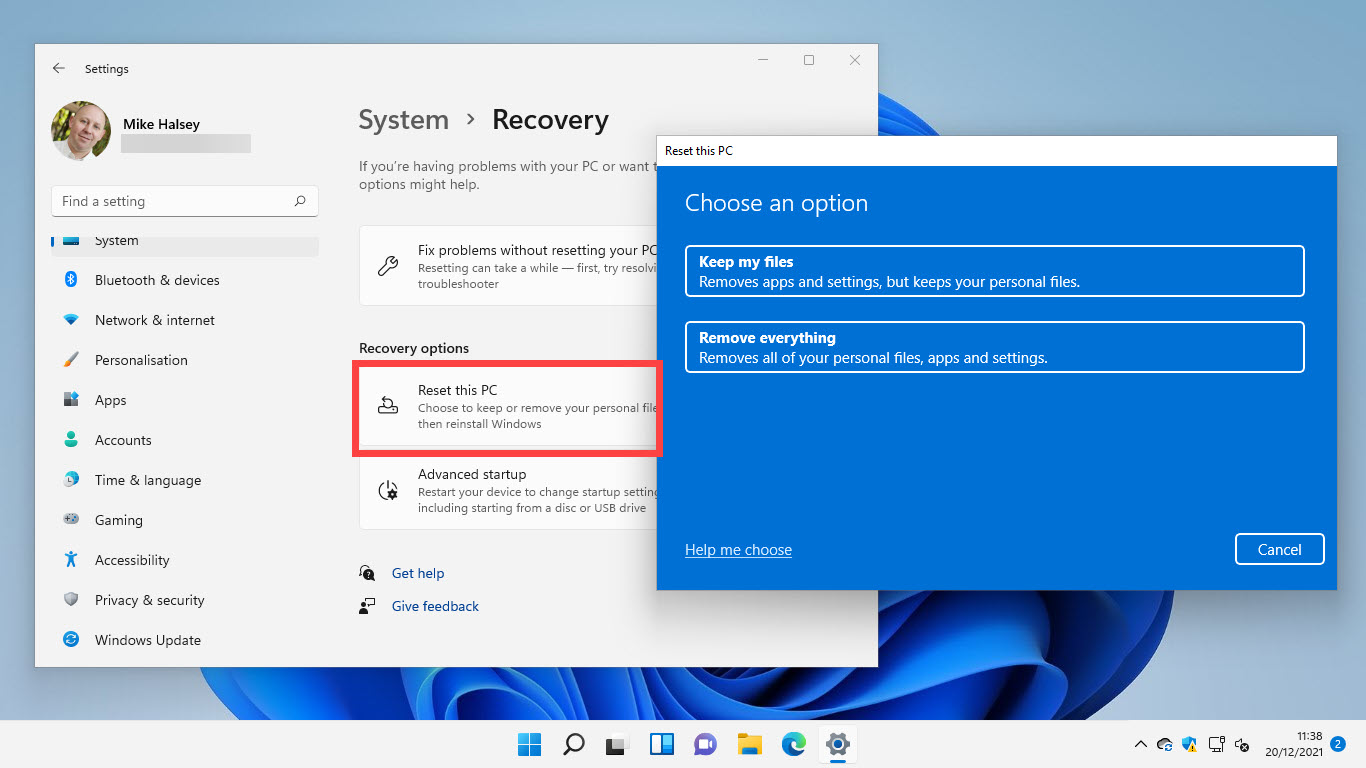
Task: Click the Accessibility figure icon
Action: pyautogui.click(x=71, y=560)
